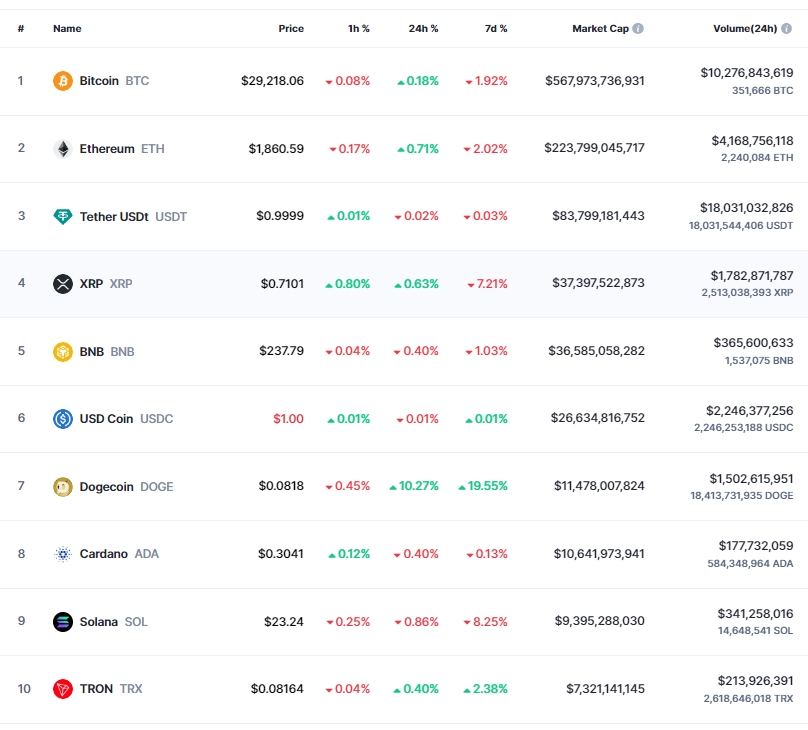Image resolution: width=808 pixels, height=730 pixels.
Task: Click the USD Coin logo
Action: (63, 419)
